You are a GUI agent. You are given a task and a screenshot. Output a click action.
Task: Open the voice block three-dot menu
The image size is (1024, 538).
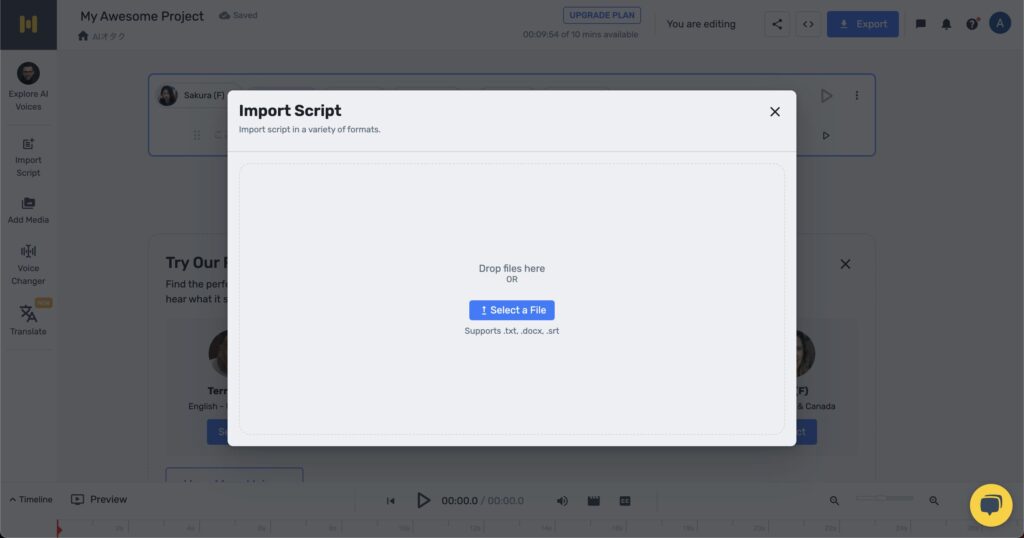(x=857, y=95)
